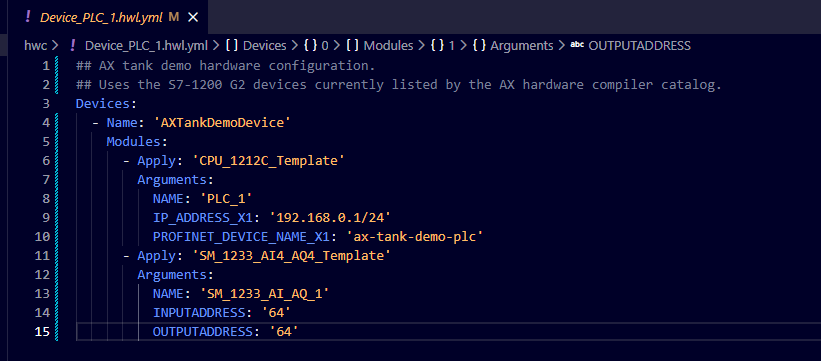The width and height of the screenshot is (821, 361).
Task: Click the 'Arguments:' key on line 12
Action: [x=175, y=275]
